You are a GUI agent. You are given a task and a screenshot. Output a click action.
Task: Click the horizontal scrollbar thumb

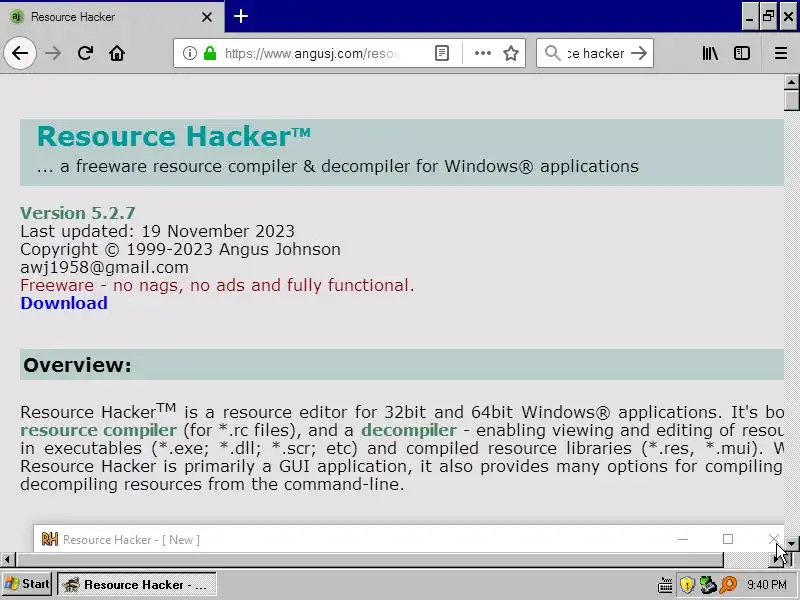click(x=370, y=560)
